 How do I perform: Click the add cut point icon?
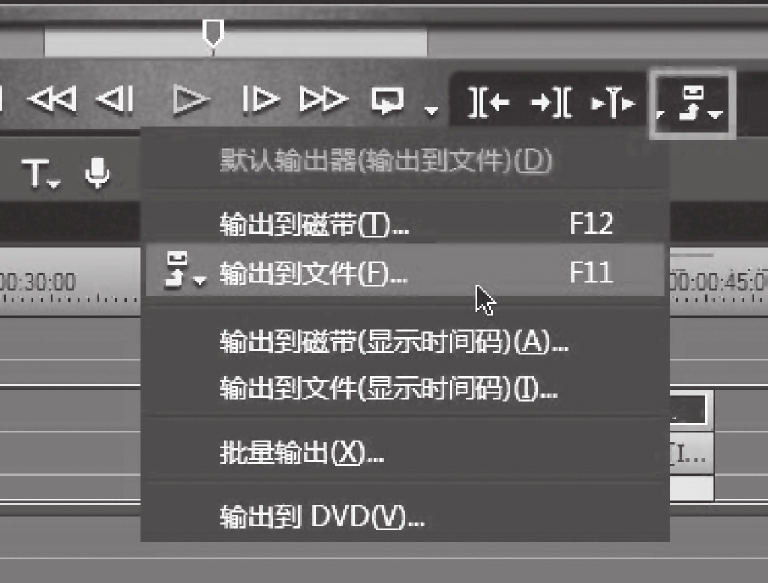613,102
